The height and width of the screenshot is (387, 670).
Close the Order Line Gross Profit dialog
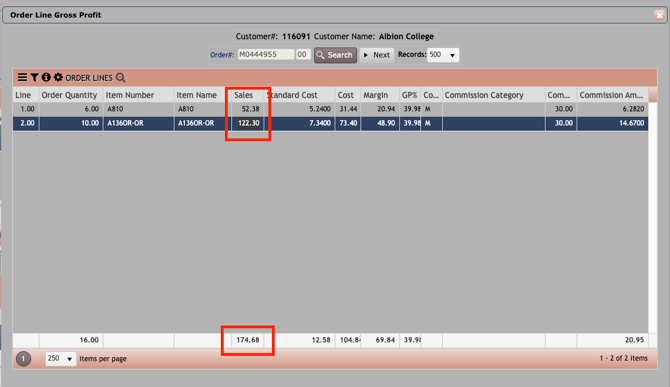click(659, 15)
